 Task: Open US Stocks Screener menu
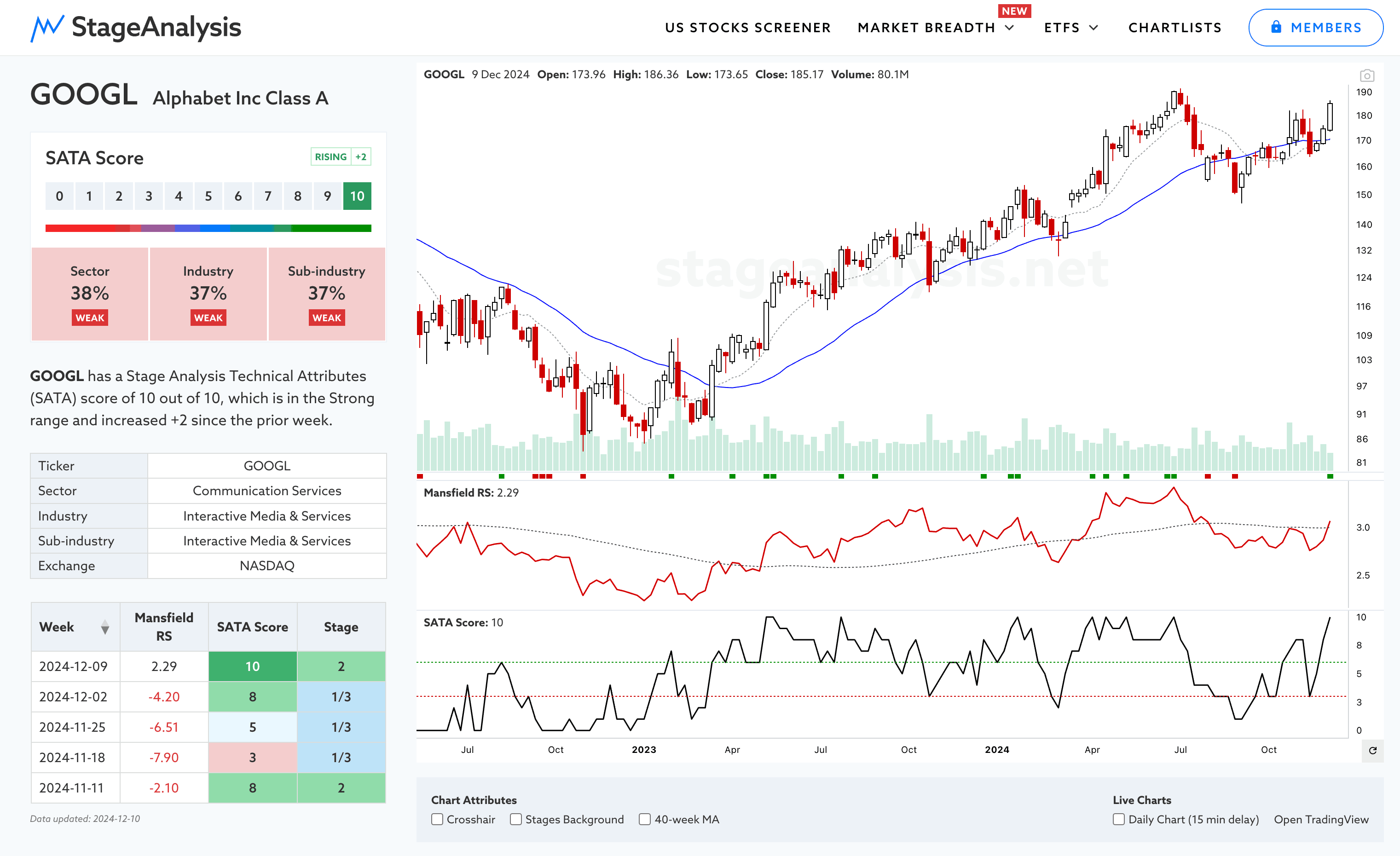[x=748, y=27]
